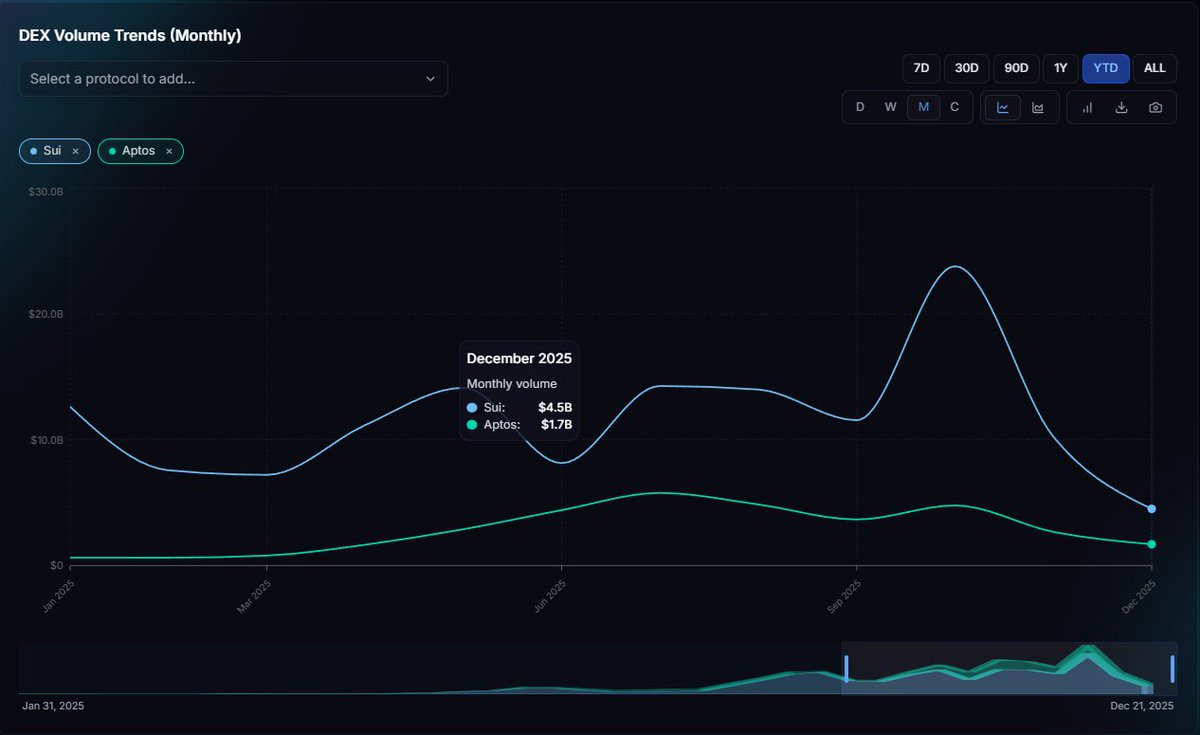Click the bar chart icon
The image size is (1200, 735).
1087,108
